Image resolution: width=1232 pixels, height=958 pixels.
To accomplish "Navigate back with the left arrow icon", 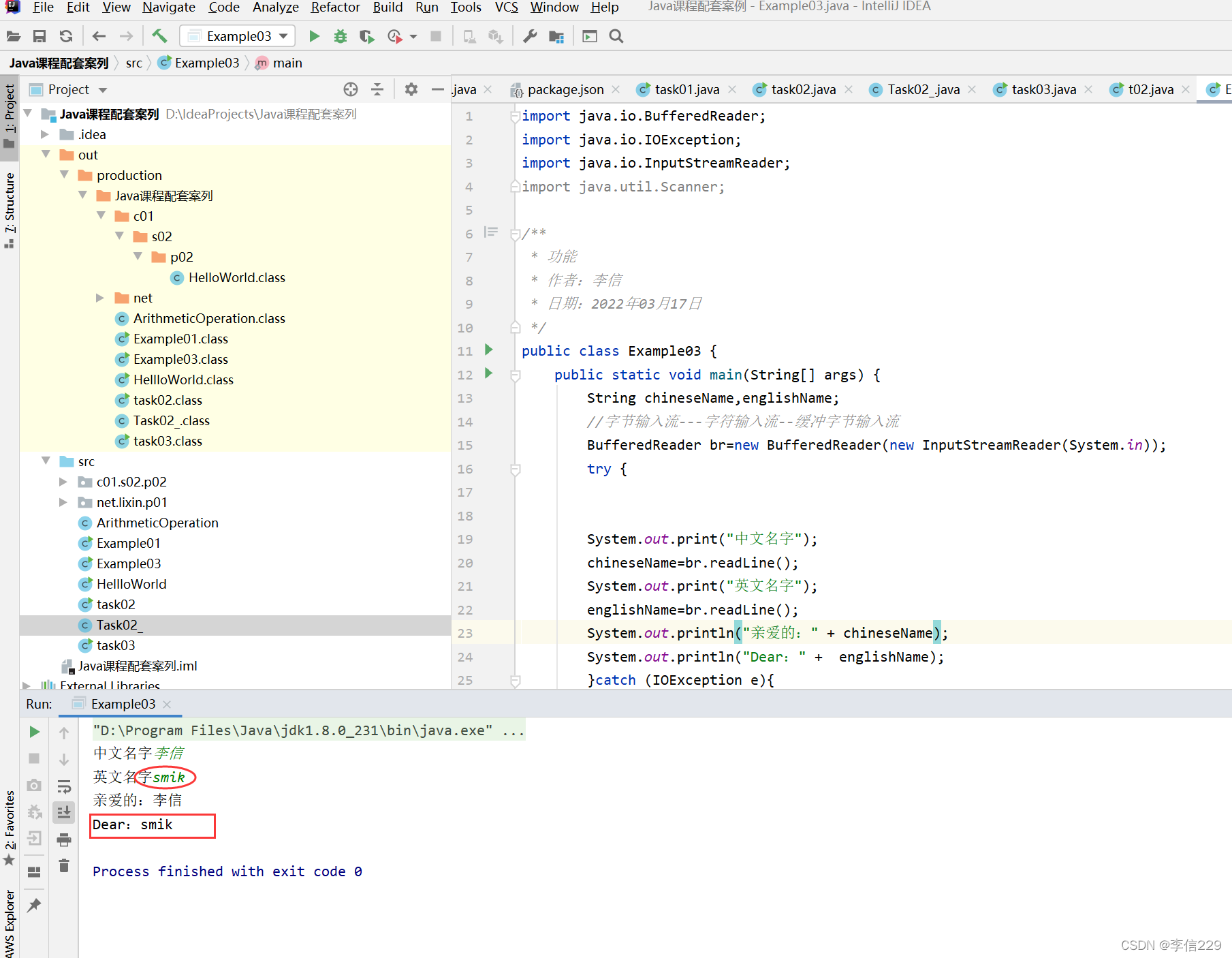I will 99,36.
